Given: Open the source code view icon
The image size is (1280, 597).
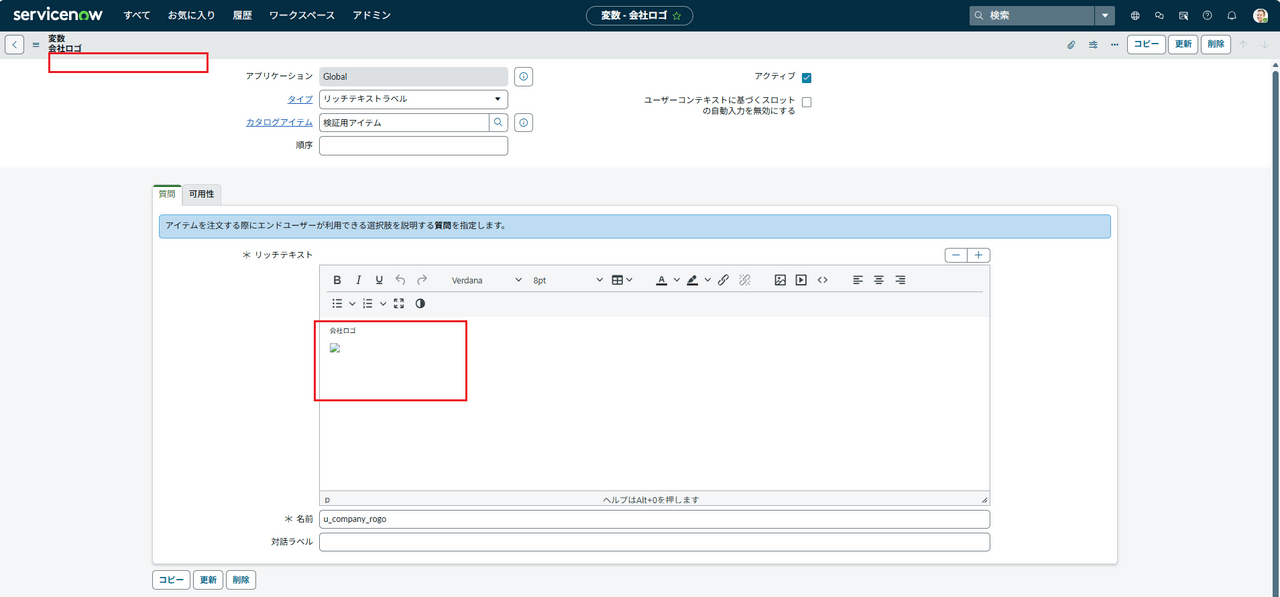Looking at the screenshot, I should [x=822, y=280].
